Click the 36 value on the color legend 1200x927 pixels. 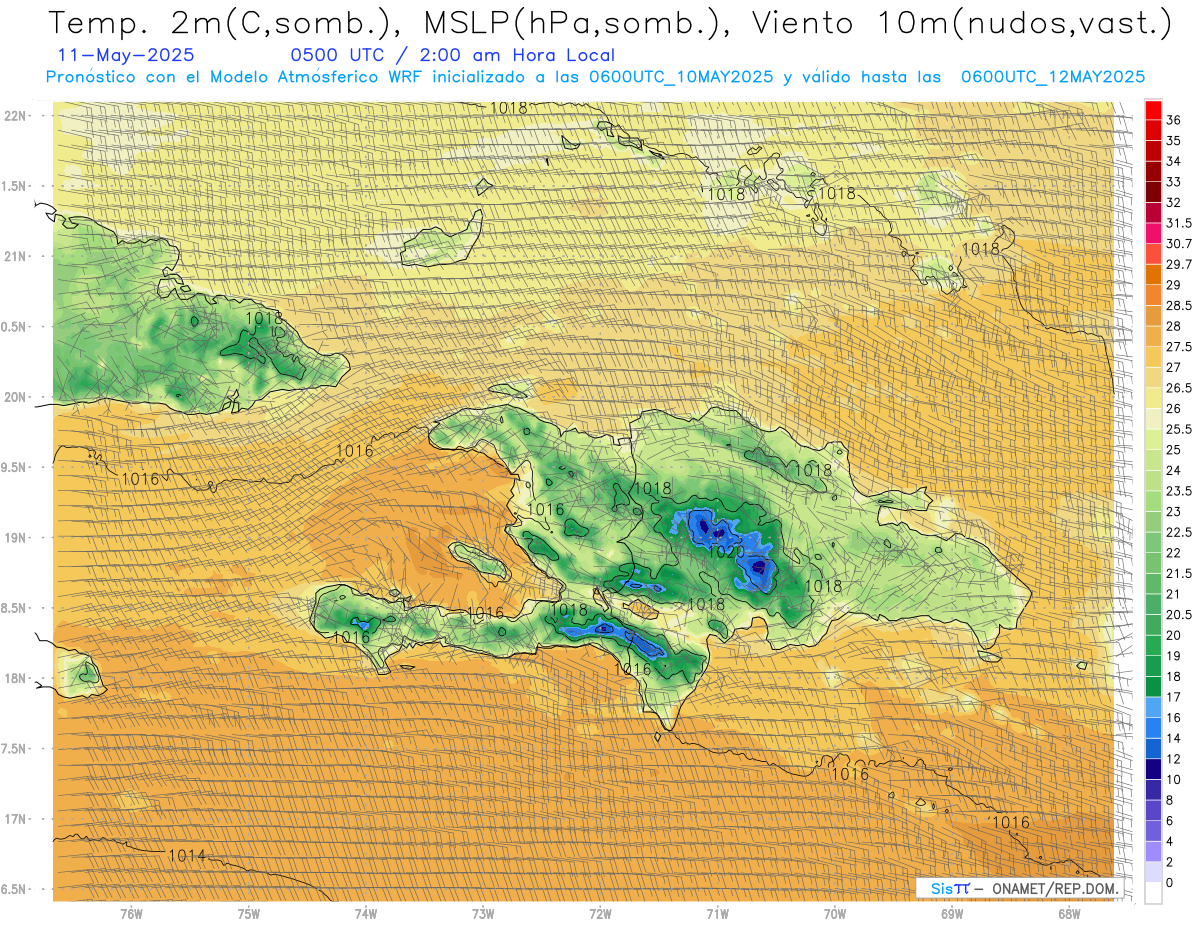1174,120
